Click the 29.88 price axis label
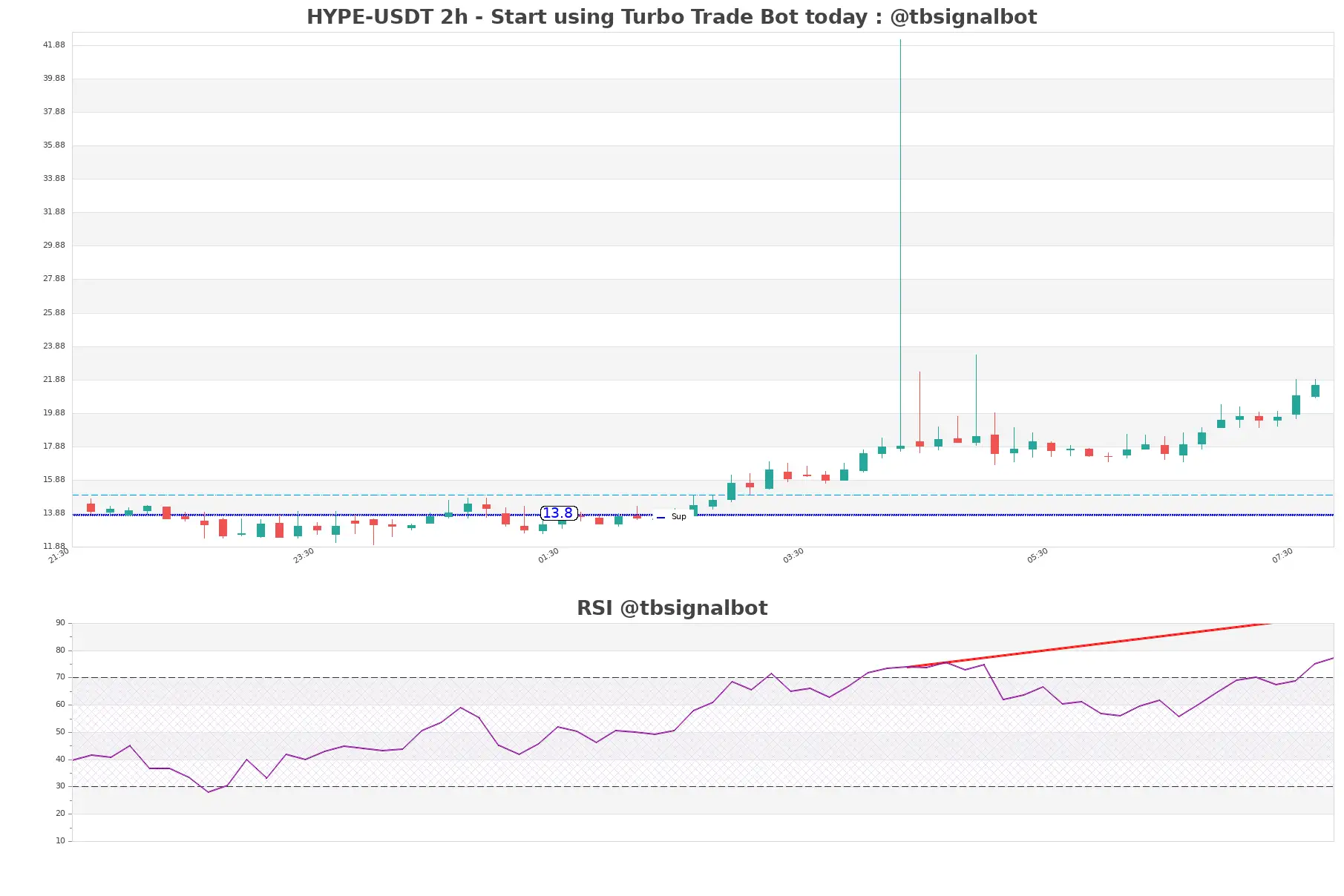 [x=53, y=246]
